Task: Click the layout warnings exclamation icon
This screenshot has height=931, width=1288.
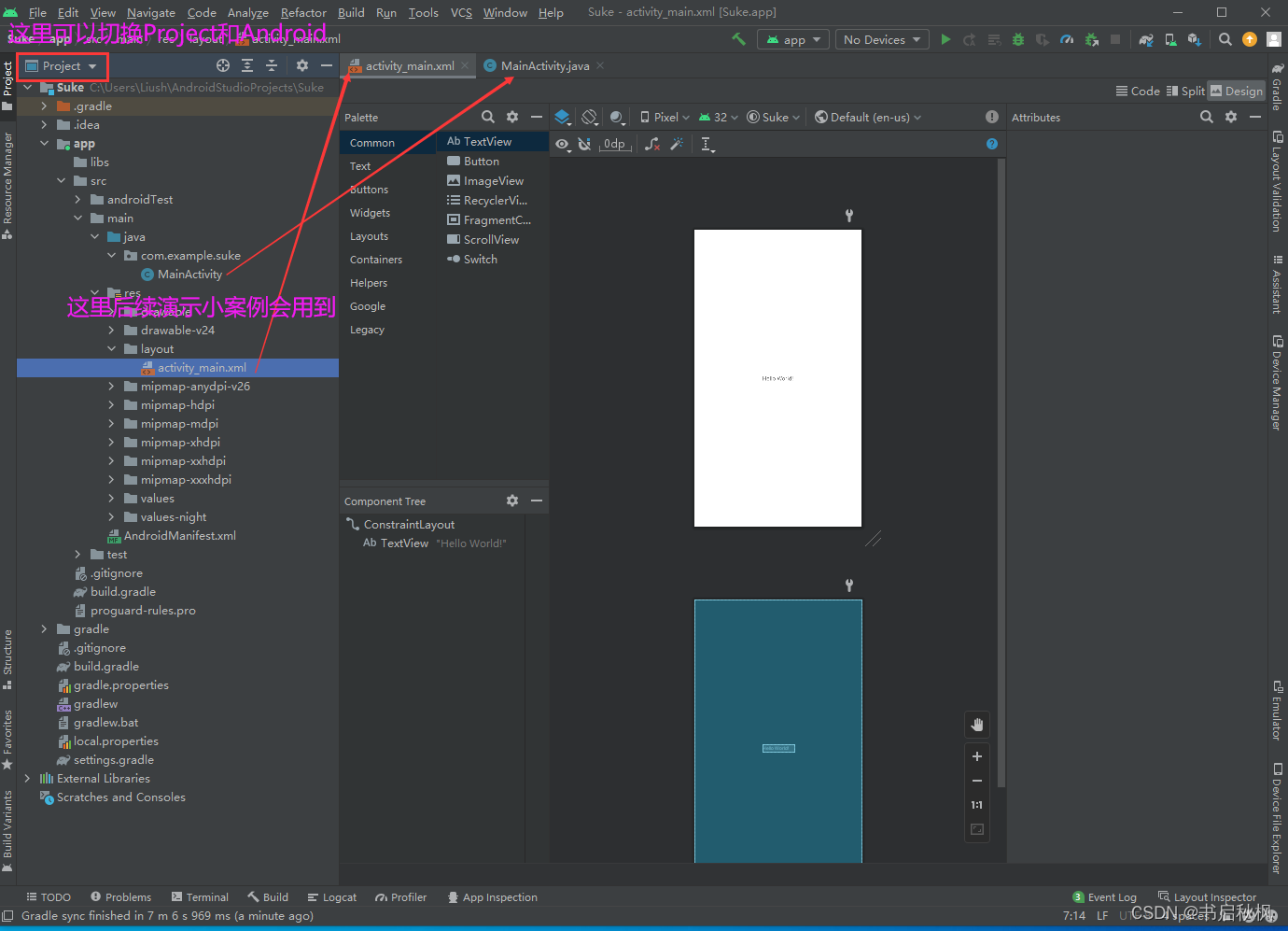Action: pyautogui.click(x=992, y=117)
